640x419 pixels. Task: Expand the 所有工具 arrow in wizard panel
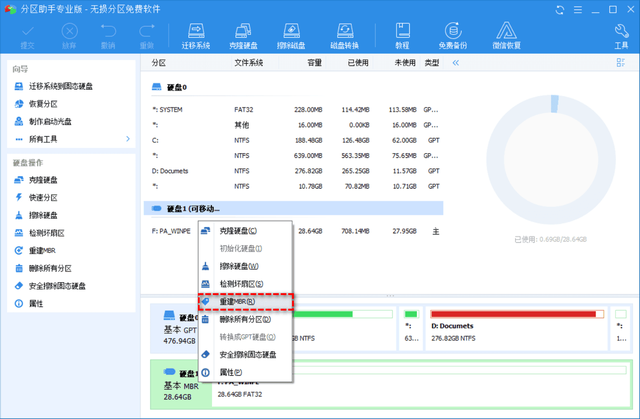[x=128, y=139]
